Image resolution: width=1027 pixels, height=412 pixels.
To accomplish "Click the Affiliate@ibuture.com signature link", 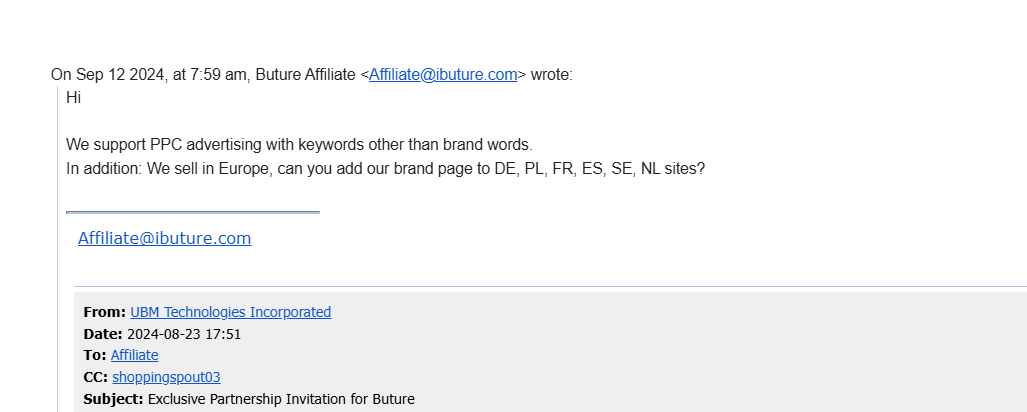I will [x=164, y=238].
